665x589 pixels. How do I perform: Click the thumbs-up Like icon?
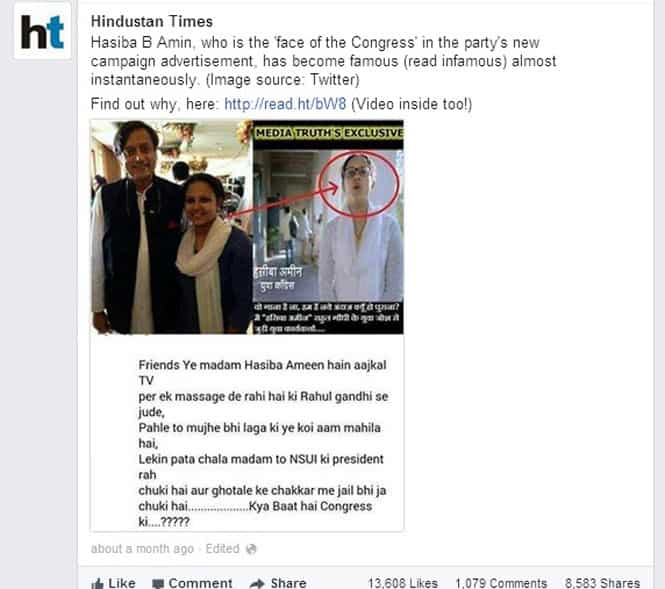coord(97,583)
